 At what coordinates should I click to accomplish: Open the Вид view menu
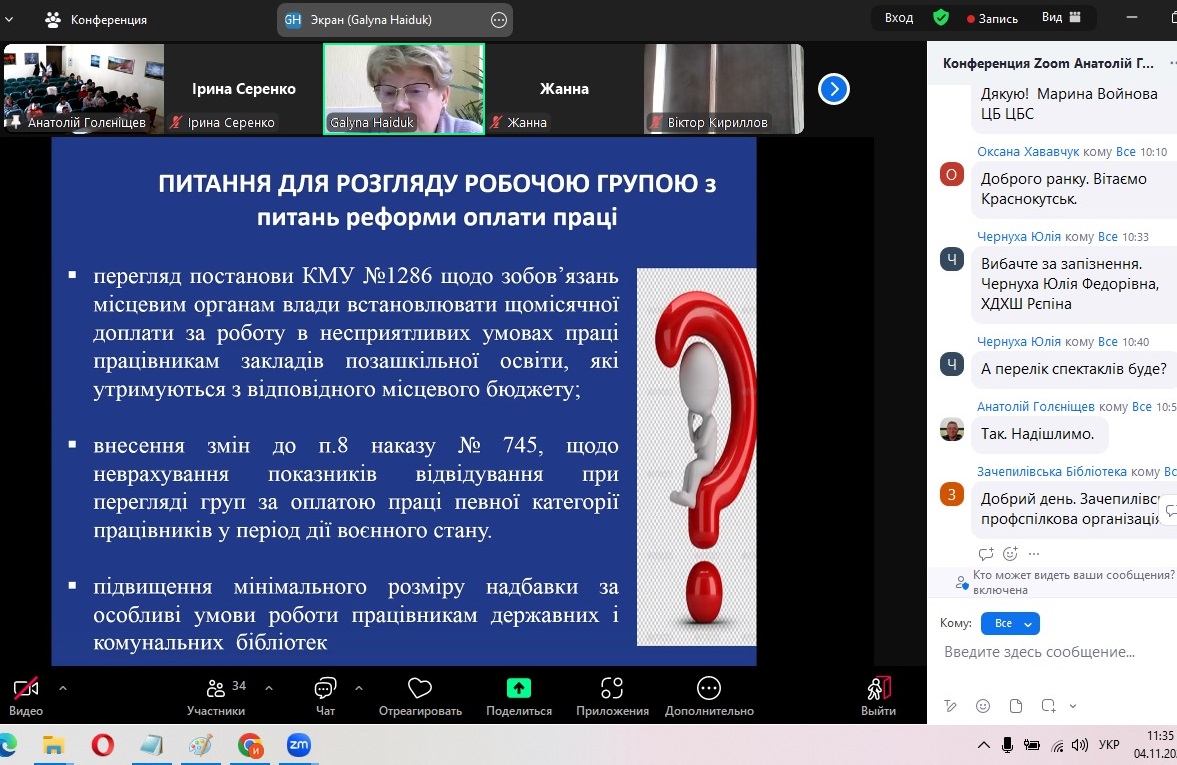1061,17
